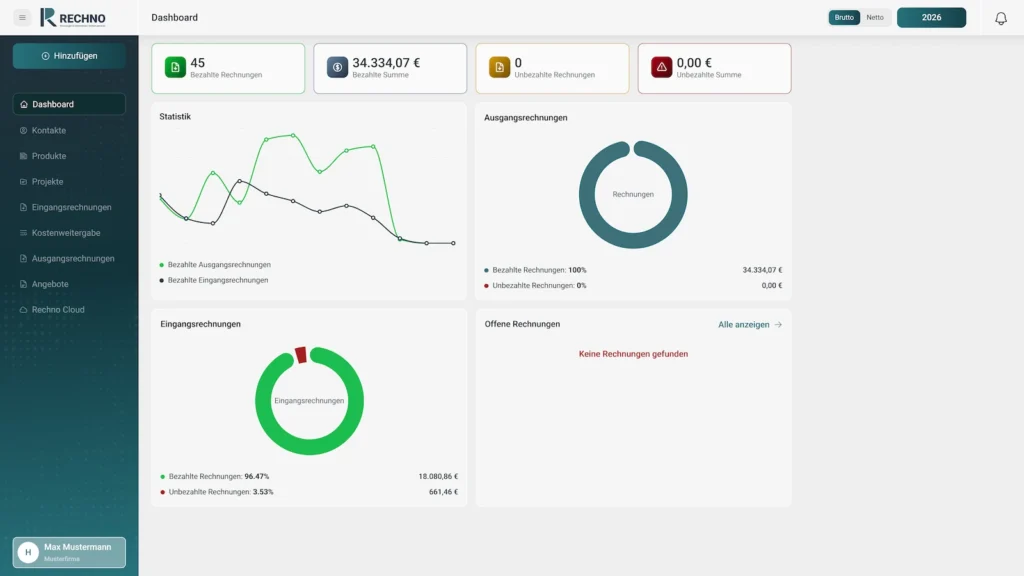Click the Angebote icon in sidebar

(24, 284)
